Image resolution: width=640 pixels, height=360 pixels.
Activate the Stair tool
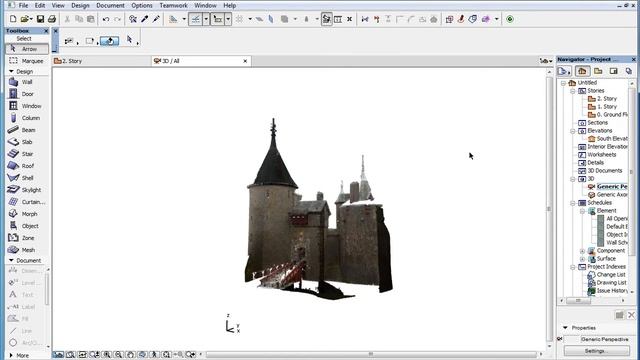coord(27,154)
